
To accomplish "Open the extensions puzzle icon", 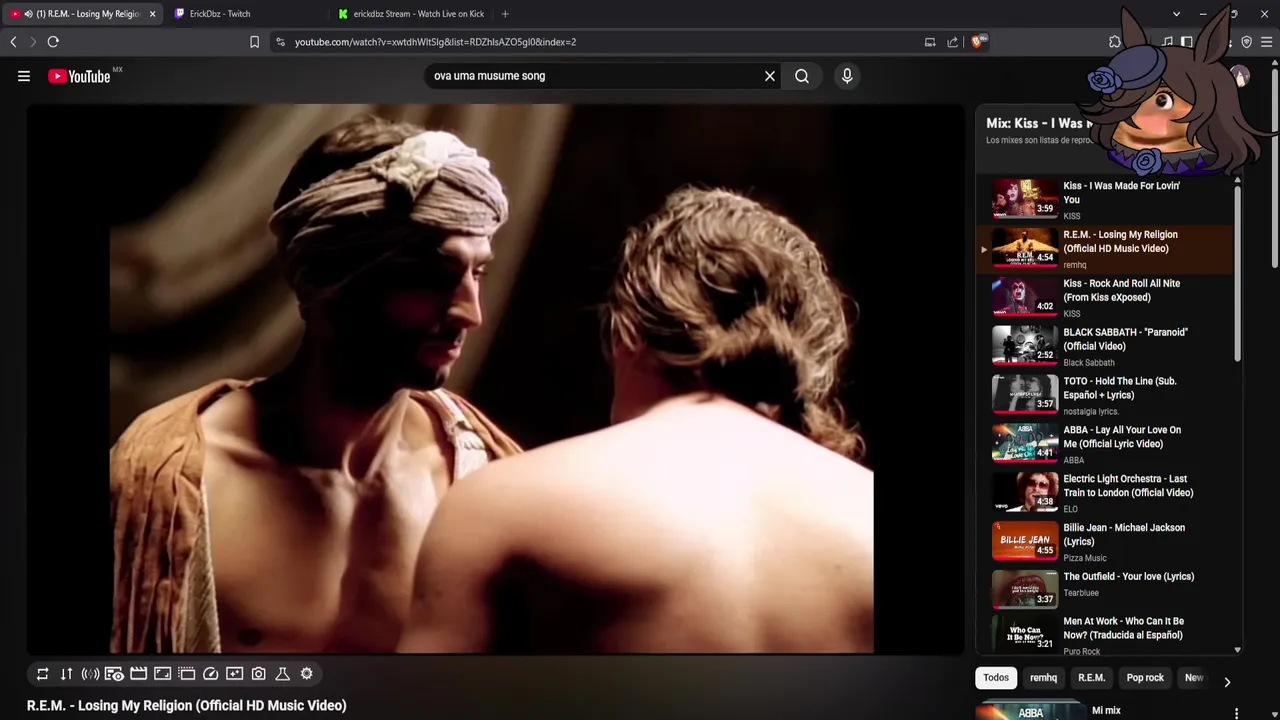I will point(1115,42).
